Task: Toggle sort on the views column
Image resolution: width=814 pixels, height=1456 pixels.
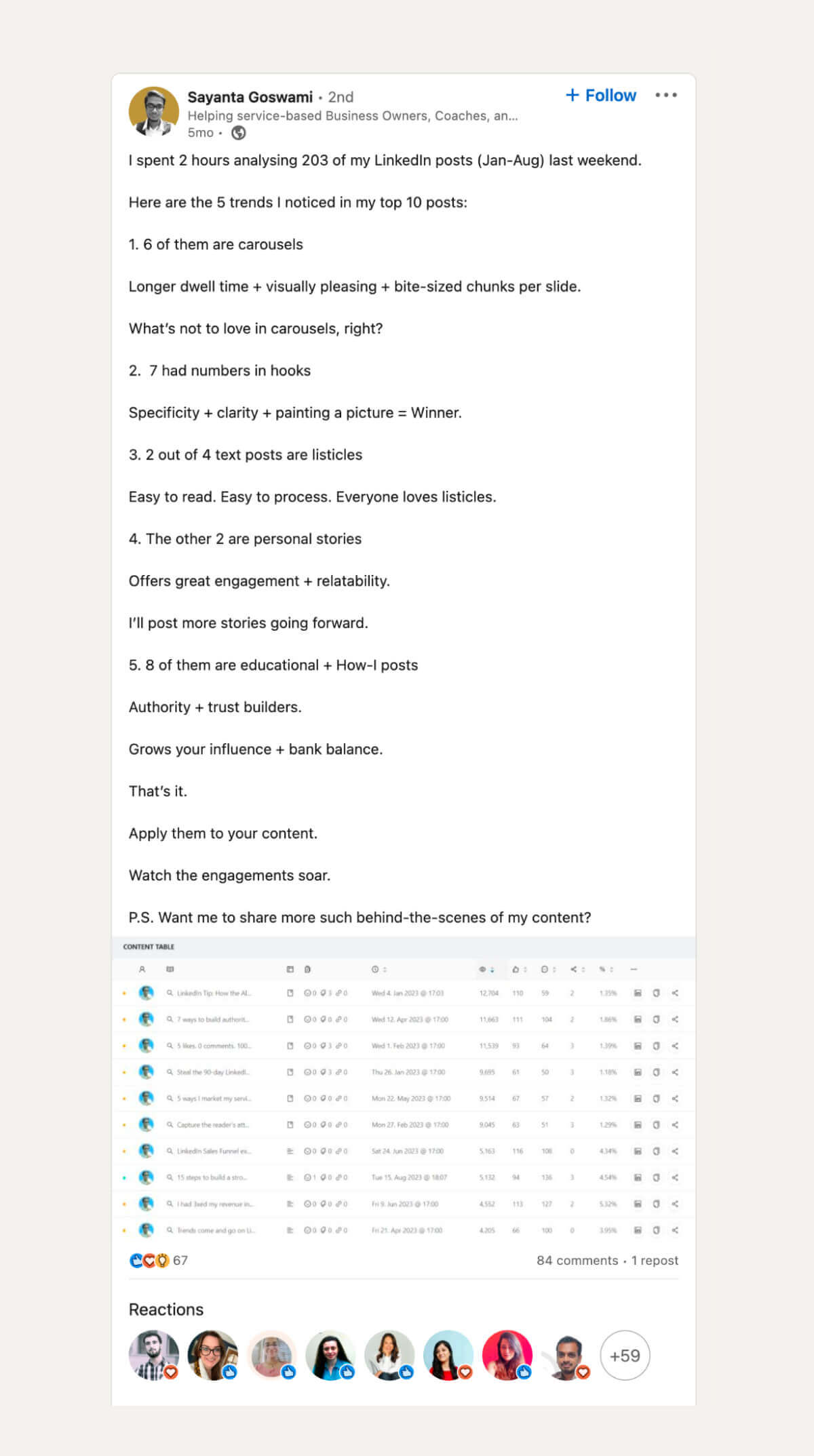Action: tap(491, 970)
